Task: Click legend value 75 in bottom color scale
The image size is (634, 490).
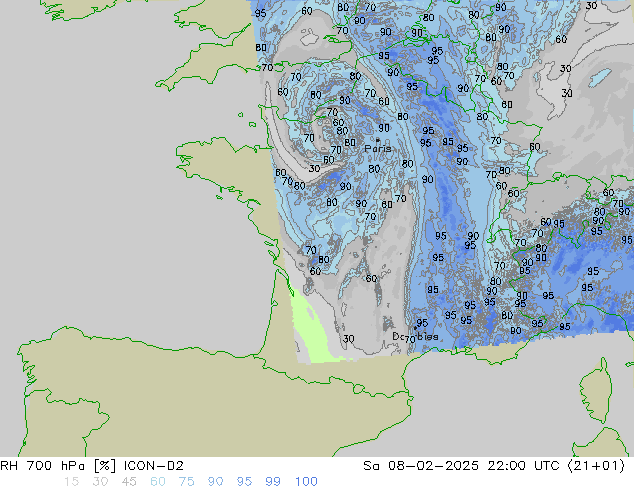Action: [186, 482]
